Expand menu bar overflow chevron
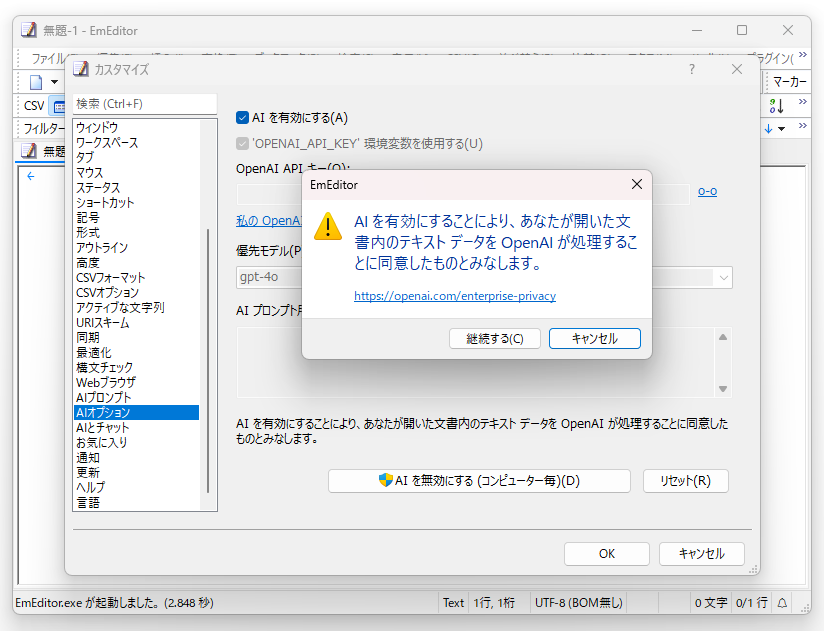The width and height of the screenshot is (824, 631). pos(802,55)
